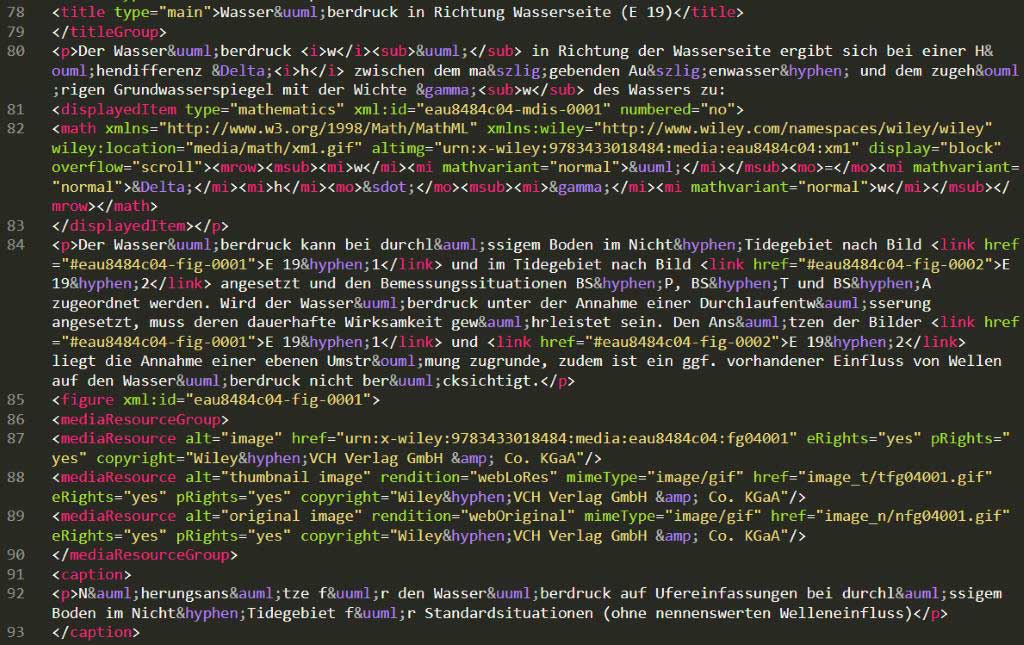The height and width of the screenshot is (645, 1024).
Task: Select line number 87 in the gutter
Action: point(17,438)
